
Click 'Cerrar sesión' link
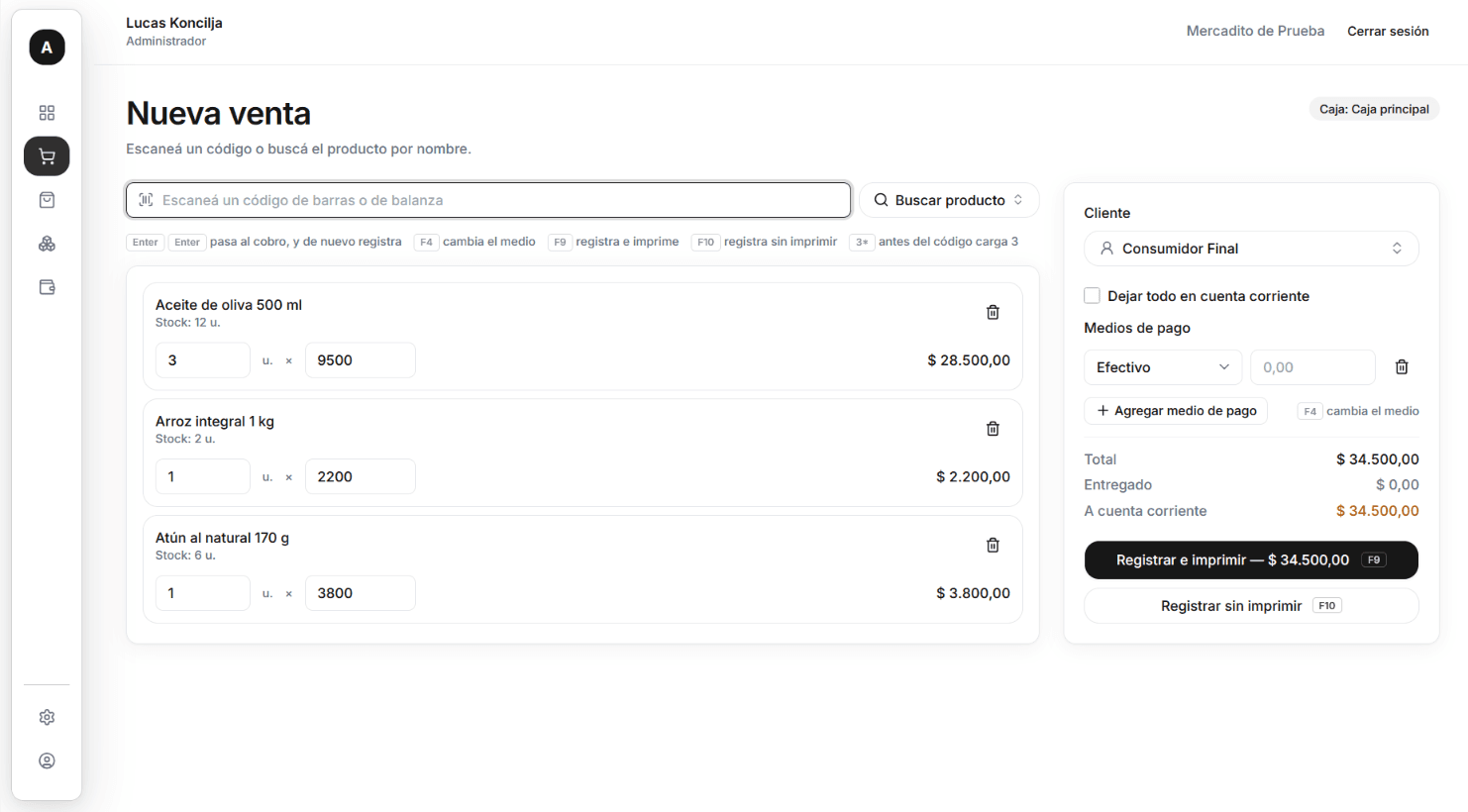point(1388,32)
